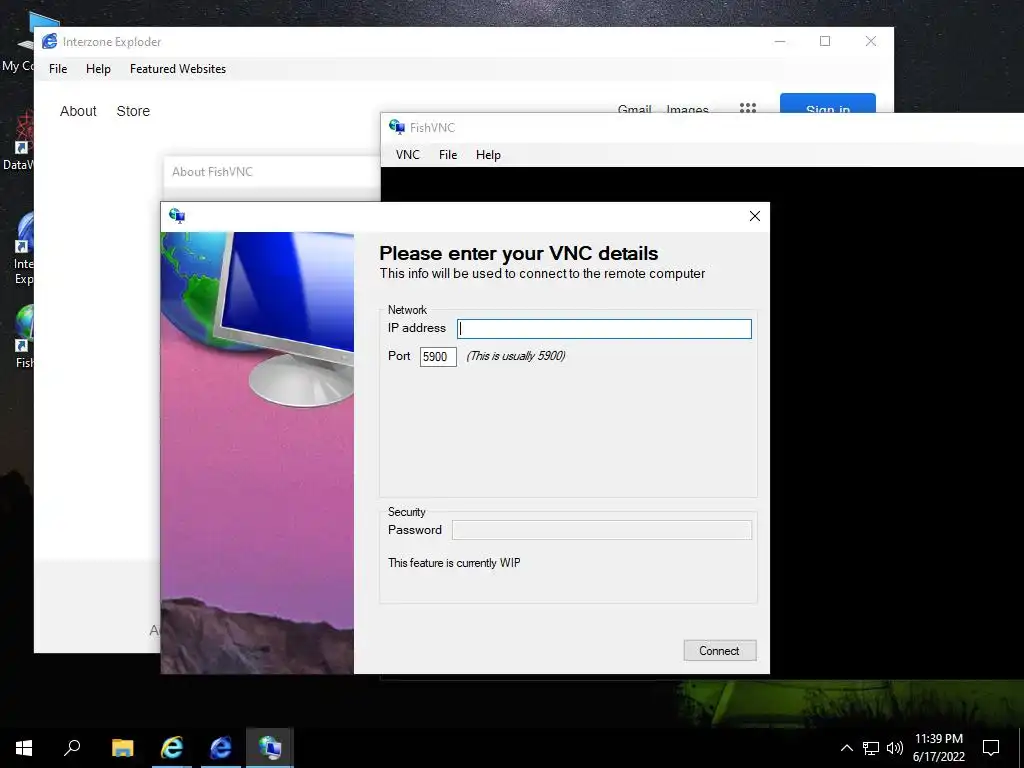Click the volume speaker tray icon
The image size is (1024, 768).
click(x=895, y=748)
